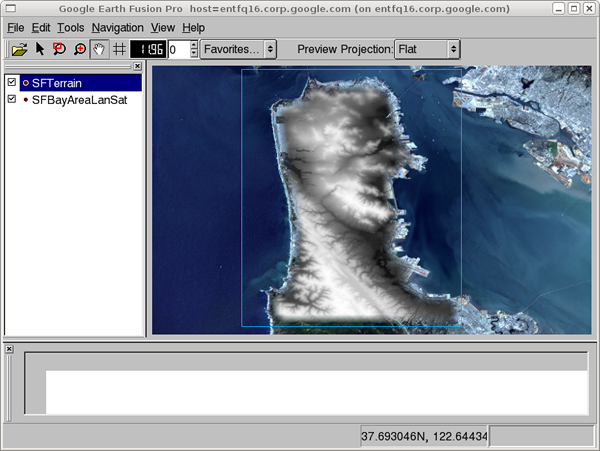Expand the Preview Projection Flat dropdown
Viewport: 600px width, 451px height.
(x=427, y=49)
